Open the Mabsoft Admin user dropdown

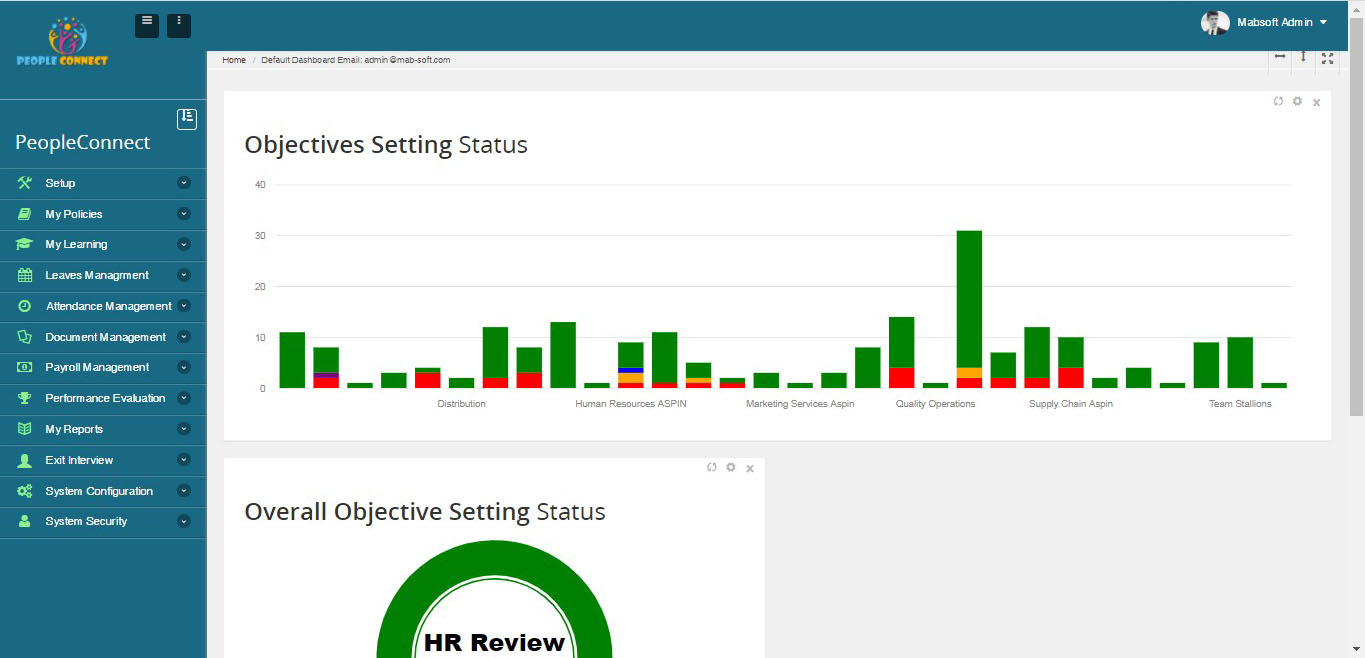coord(1265,22)
